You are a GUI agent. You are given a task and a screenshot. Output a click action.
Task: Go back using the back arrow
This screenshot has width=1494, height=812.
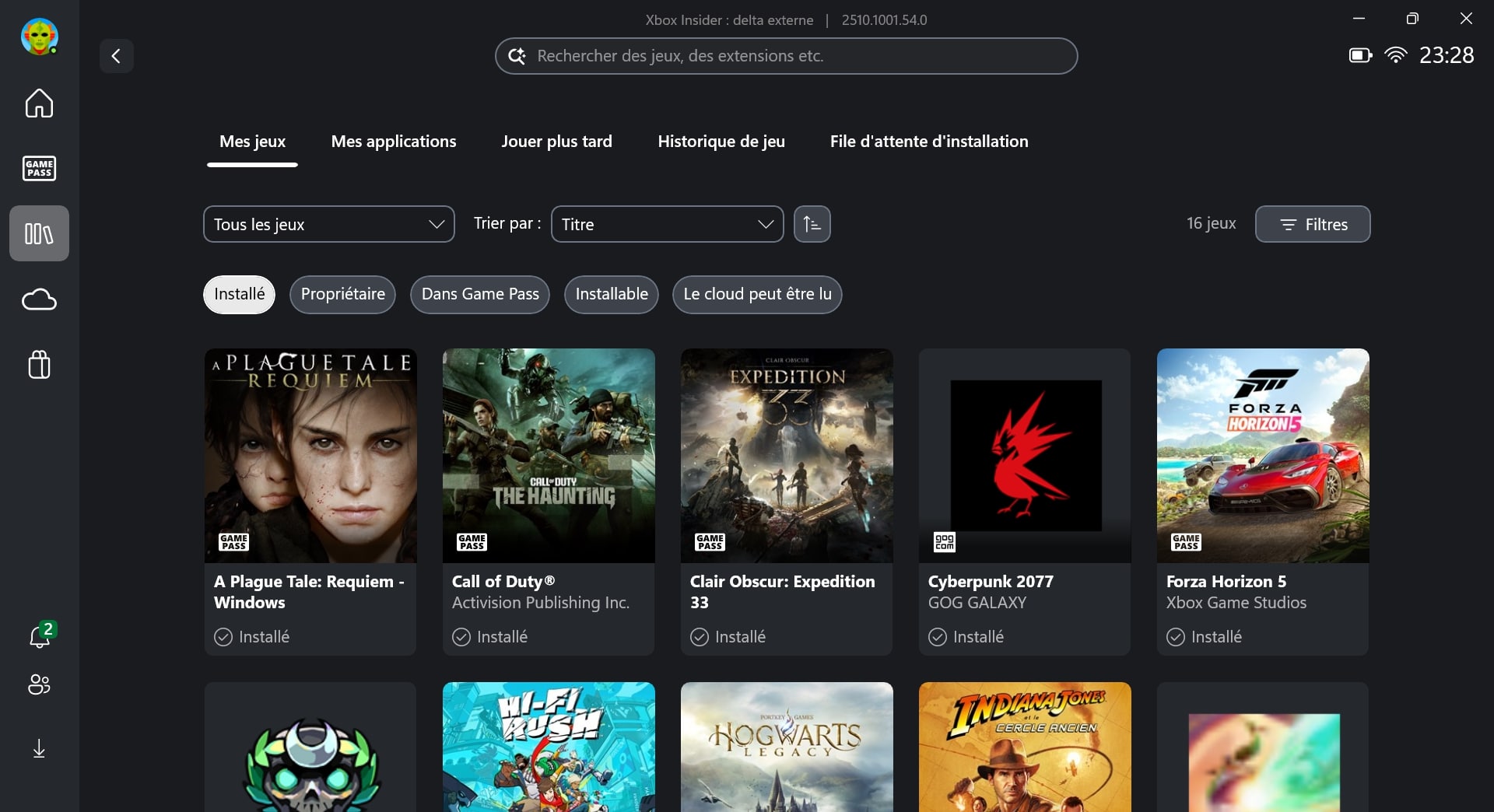point(116,56)
